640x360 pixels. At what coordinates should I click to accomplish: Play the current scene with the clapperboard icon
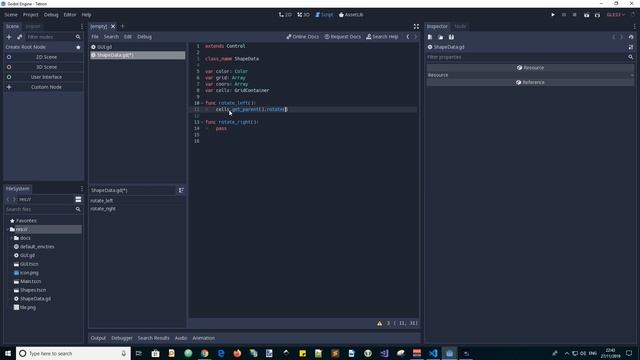pyautogui.click(x=587, y=15)
